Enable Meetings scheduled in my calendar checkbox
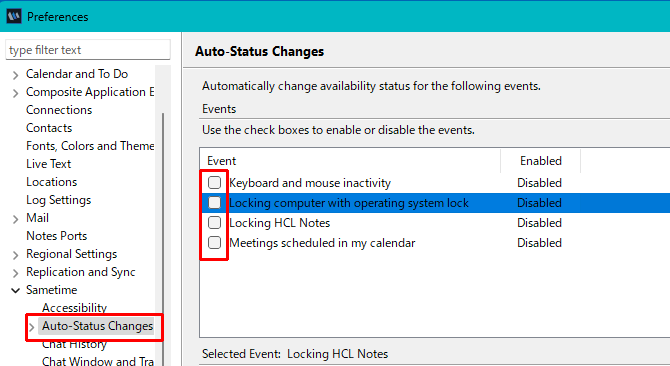Screen dimensions: 670x366 tap(214, 243)
